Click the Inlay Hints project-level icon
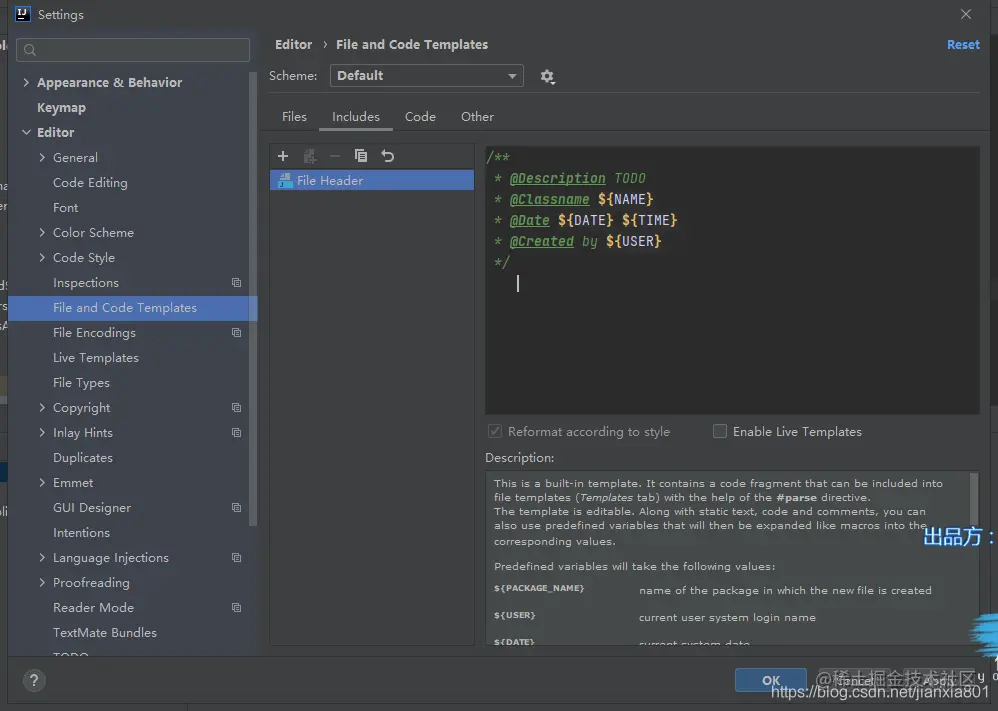The width and height of the screenshot is (998, 711). 236,433
